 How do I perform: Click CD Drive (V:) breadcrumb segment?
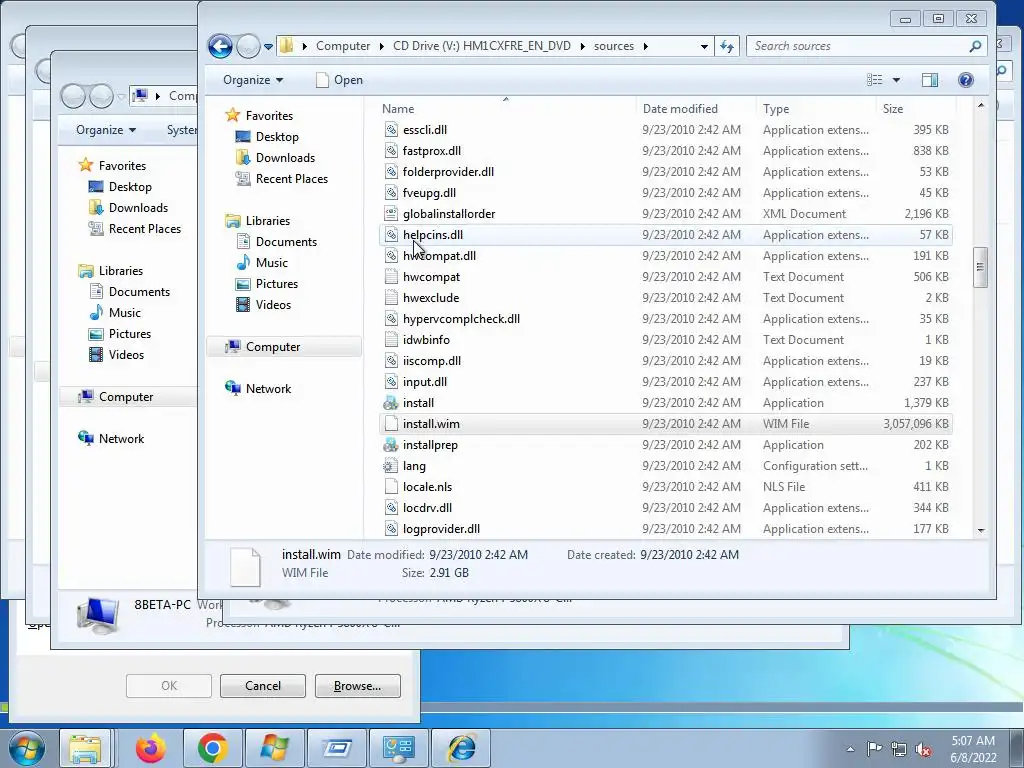click(481, 46)
